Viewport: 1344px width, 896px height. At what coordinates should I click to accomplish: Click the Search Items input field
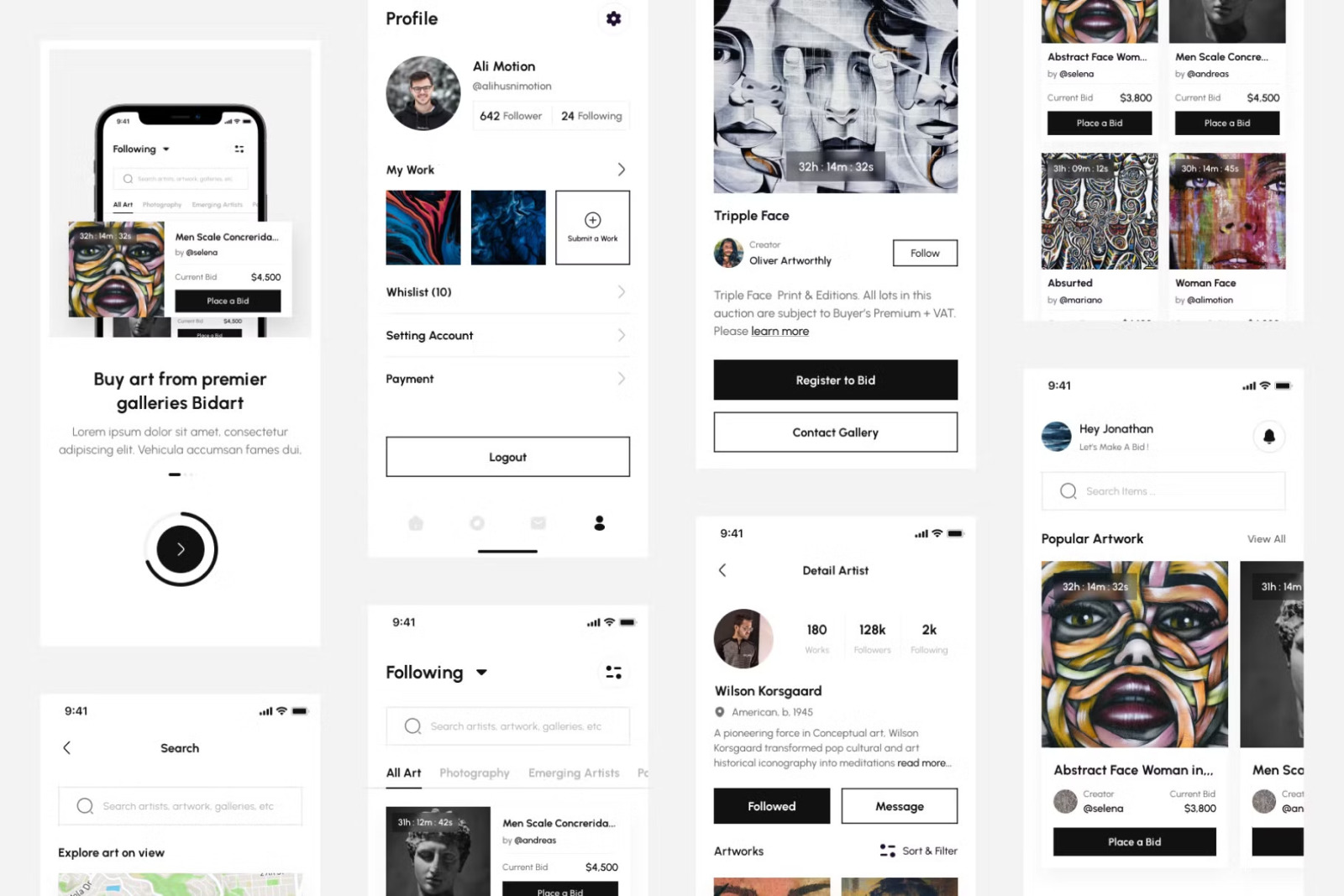(1163, 491)
